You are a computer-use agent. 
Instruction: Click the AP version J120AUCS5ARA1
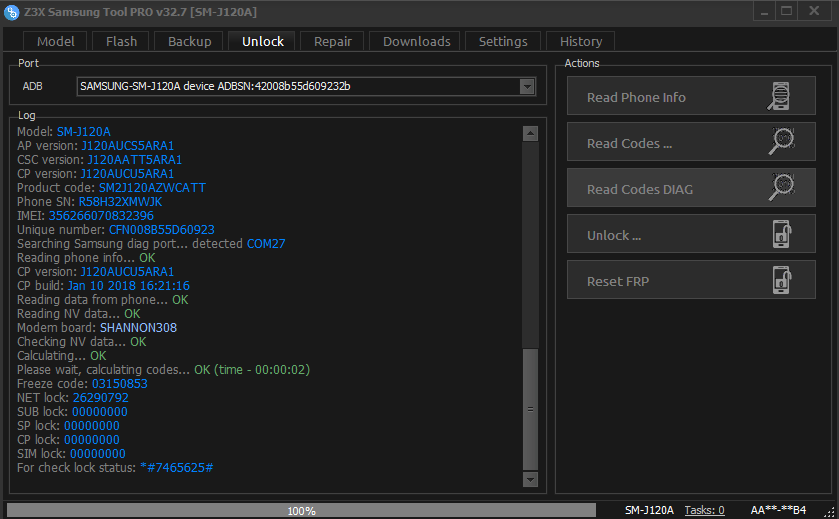pos(128,146)
